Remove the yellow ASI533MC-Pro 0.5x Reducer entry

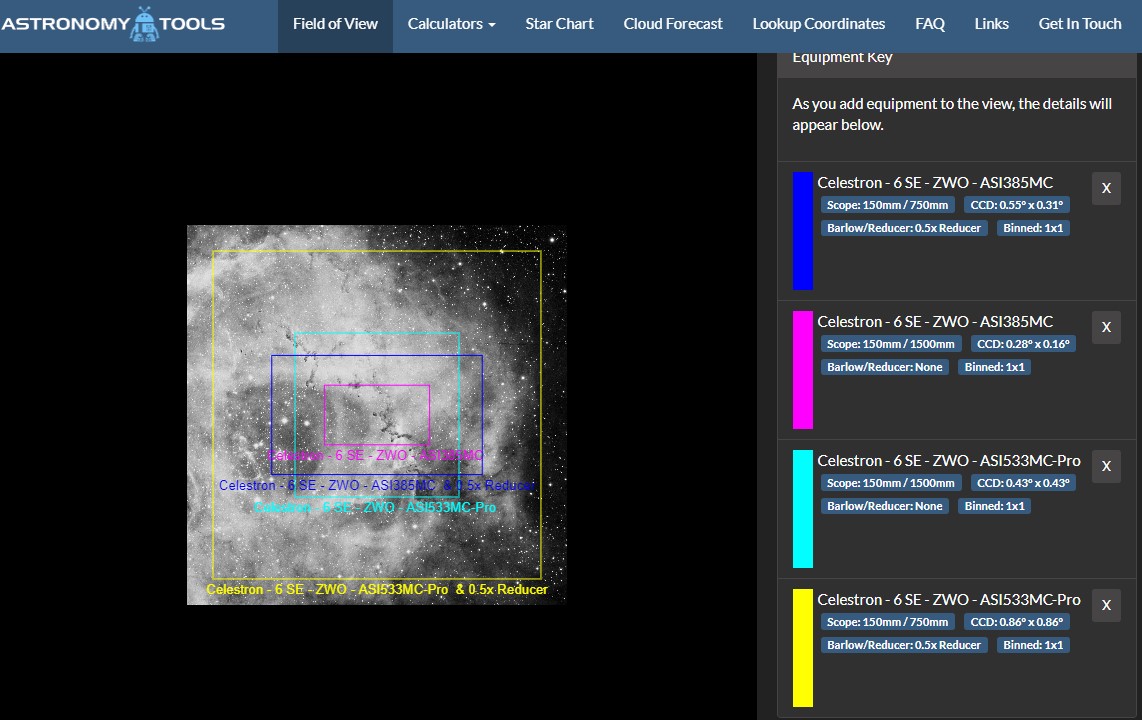click(x=1106, y=606)
